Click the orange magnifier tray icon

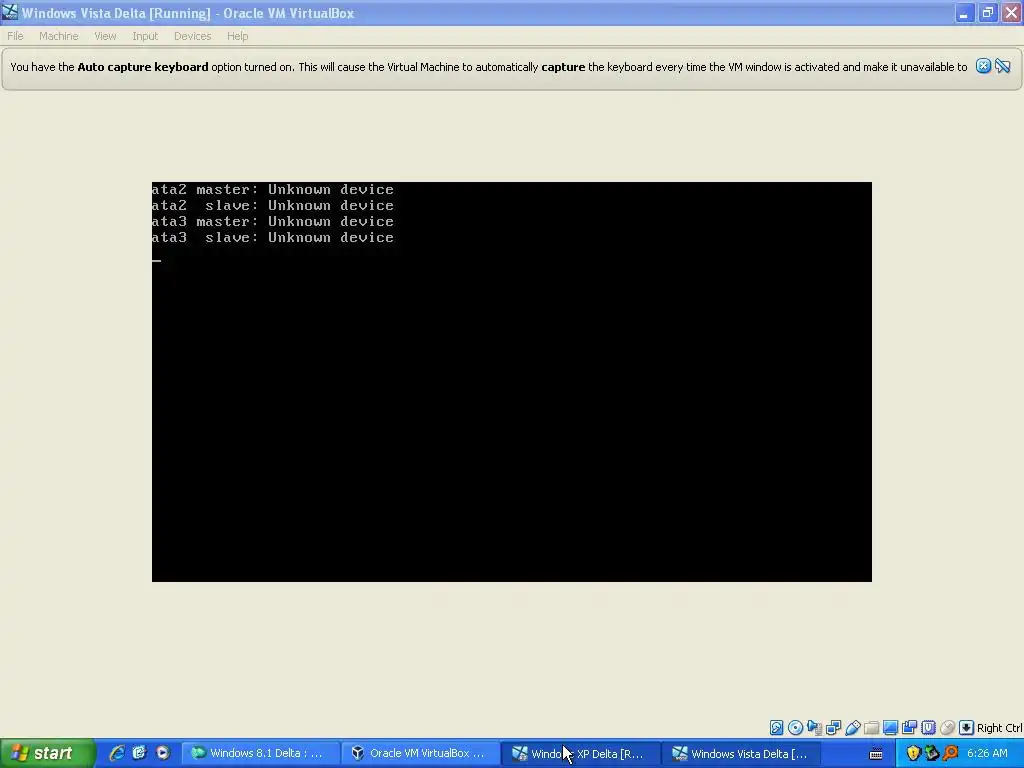click(x=951, y=754)
